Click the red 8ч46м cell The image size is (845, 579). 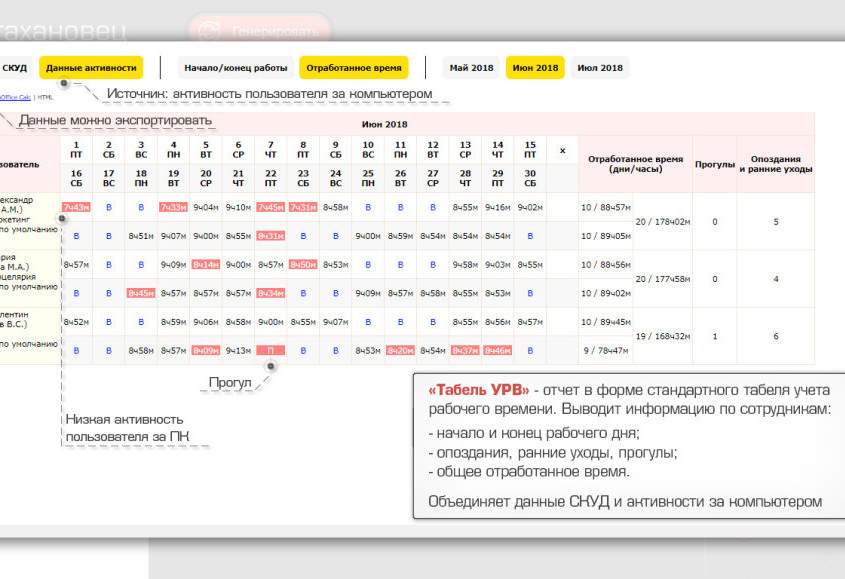[x=497, y=350]
